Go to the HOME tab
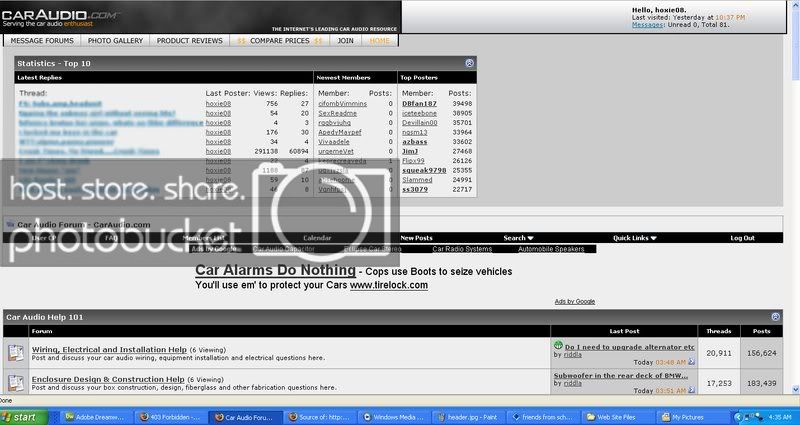This screenshot has height=425, width=800. 379,41
